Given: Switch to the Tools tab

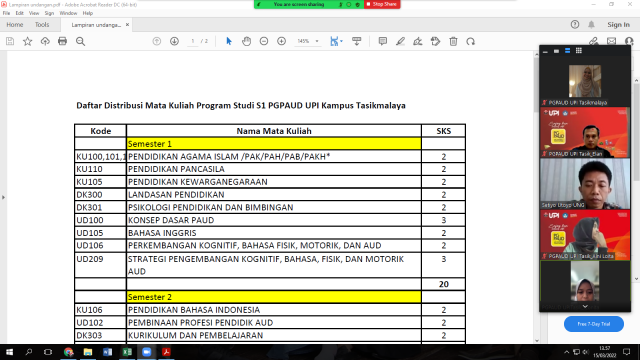Looking at the screenshot, I should point(42,24).
